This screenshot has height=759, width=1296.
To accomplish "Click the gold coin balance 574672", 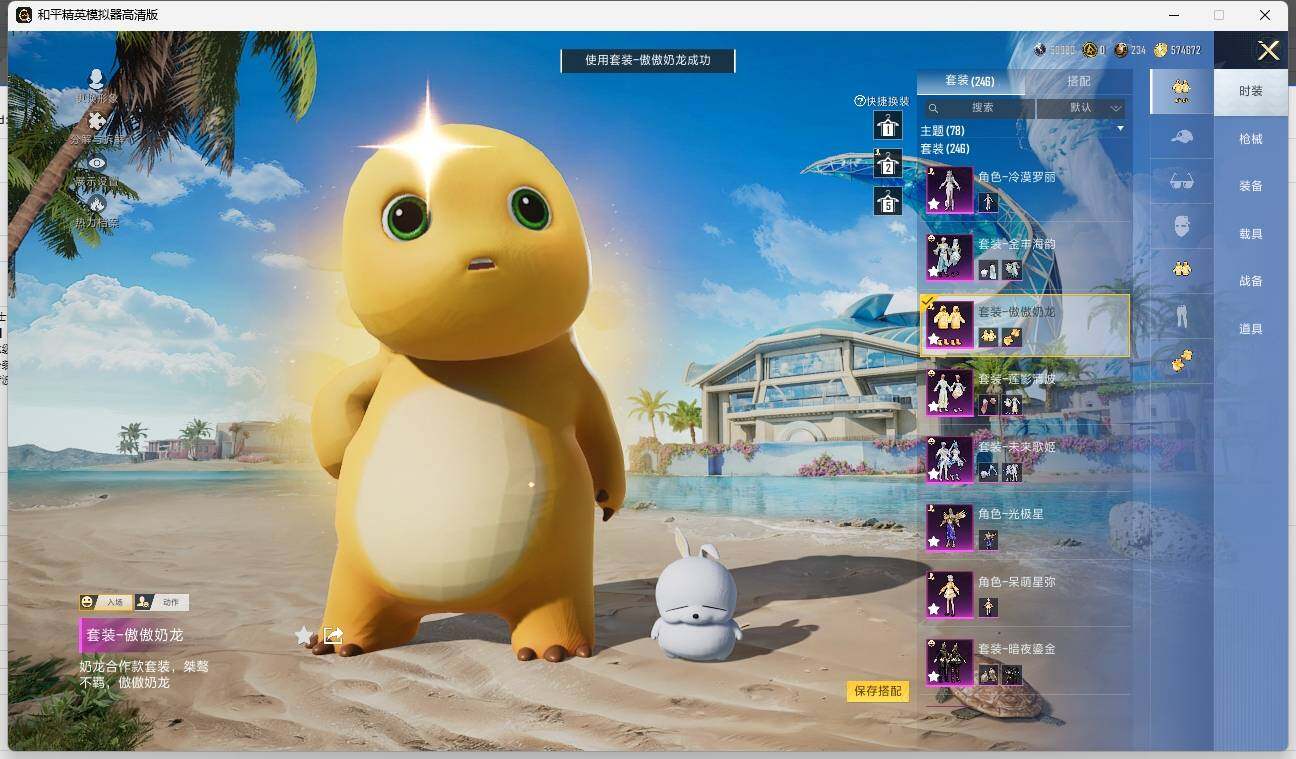I will coord(1177,50).
